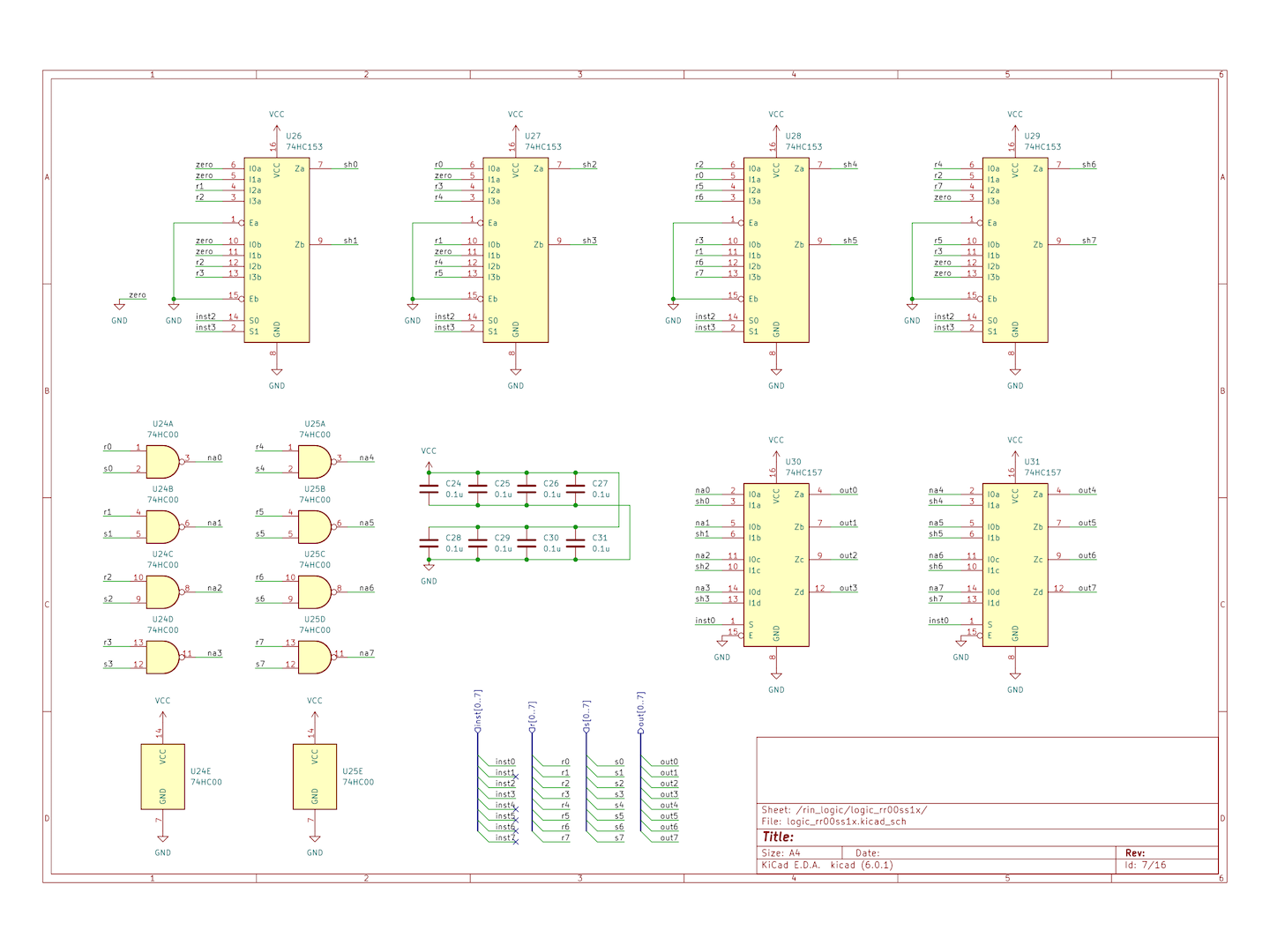Click capacitor C31 symbol
Image resolution: width=1270 pixels, height=952 pixels.
pos(576,543)
